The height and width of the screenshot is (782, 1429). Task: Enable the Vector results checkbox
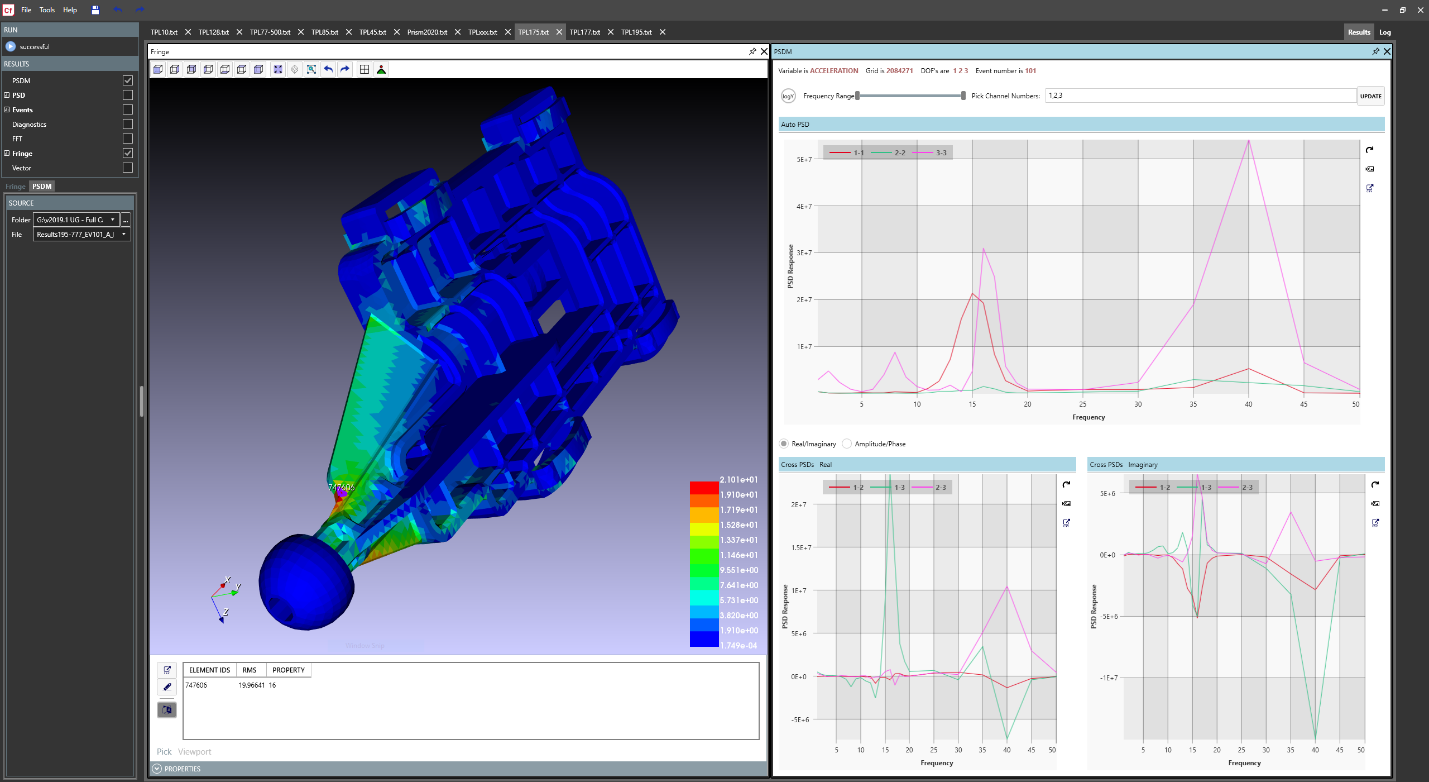coord(128,168)
